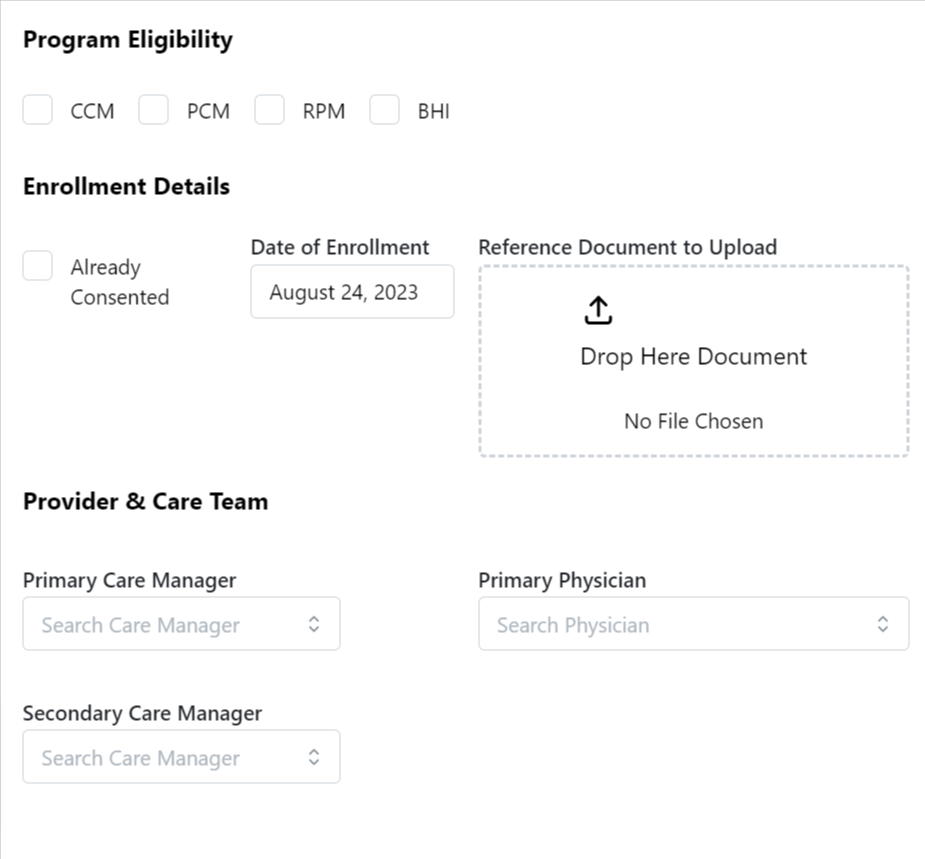Click the RPM label text
The image size is (925, 859).
click(324, 112)
